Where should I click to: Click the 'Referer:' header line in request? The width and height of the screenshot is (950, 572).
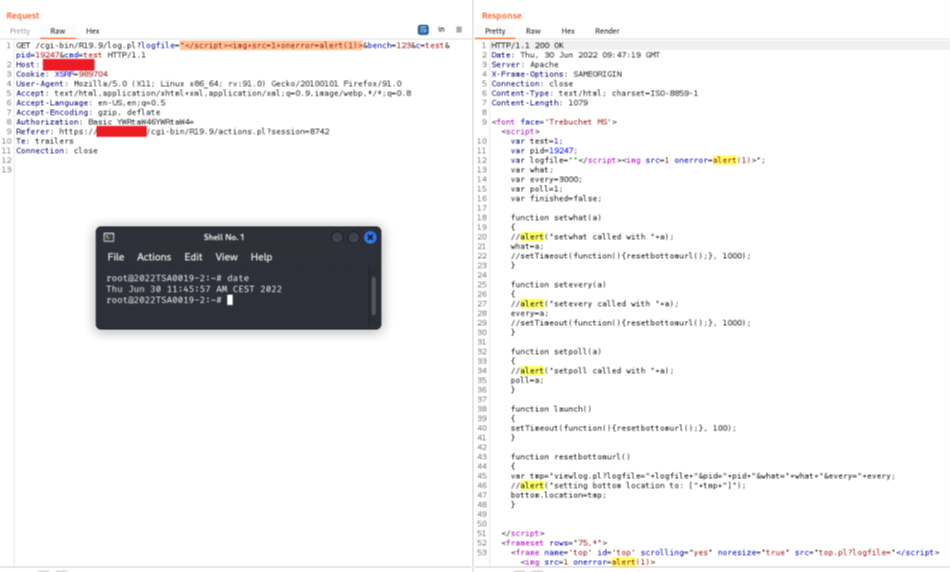pos(173,131)
